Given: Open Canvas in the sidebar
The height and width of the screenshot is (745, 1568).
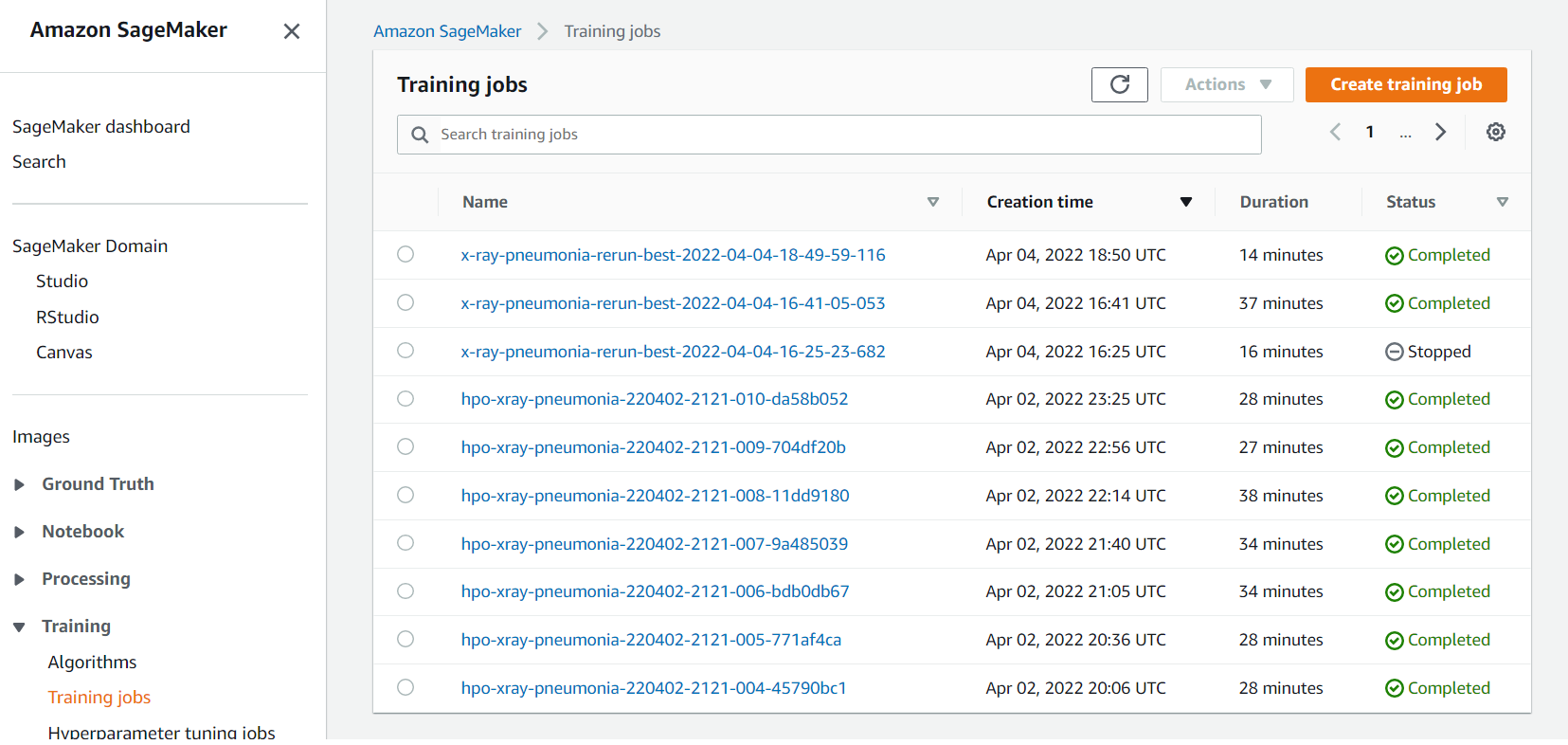Looking at the screenshot, I should point(64,353).
